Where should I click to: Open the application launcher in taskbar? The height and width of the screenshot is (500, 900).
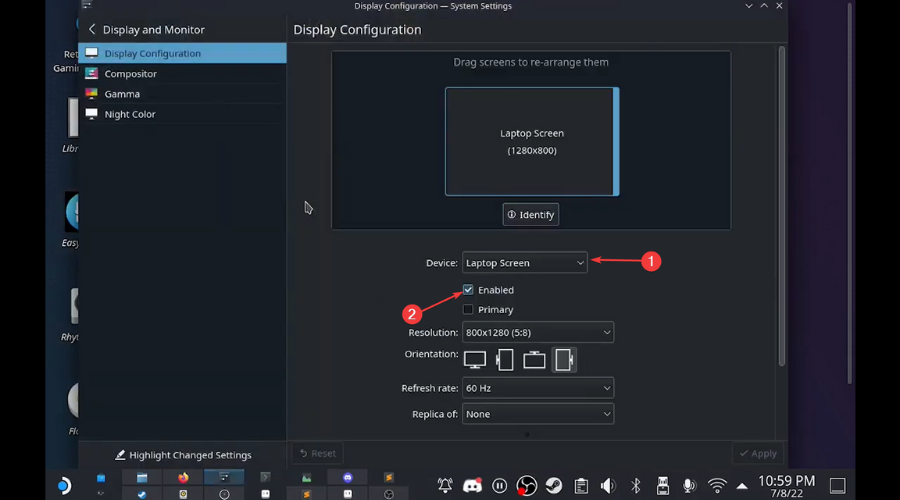(64, 486)
